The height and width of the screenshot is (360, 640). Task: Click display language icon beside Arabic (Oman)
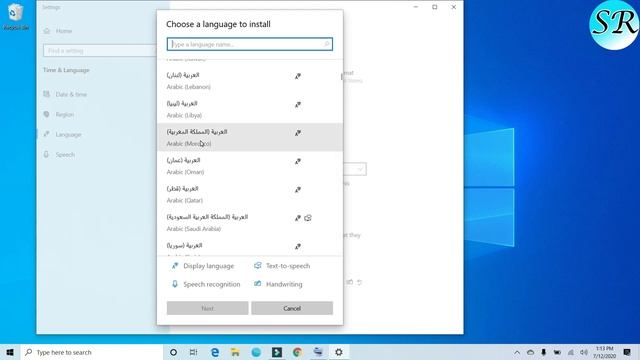[x=298, y=161]
